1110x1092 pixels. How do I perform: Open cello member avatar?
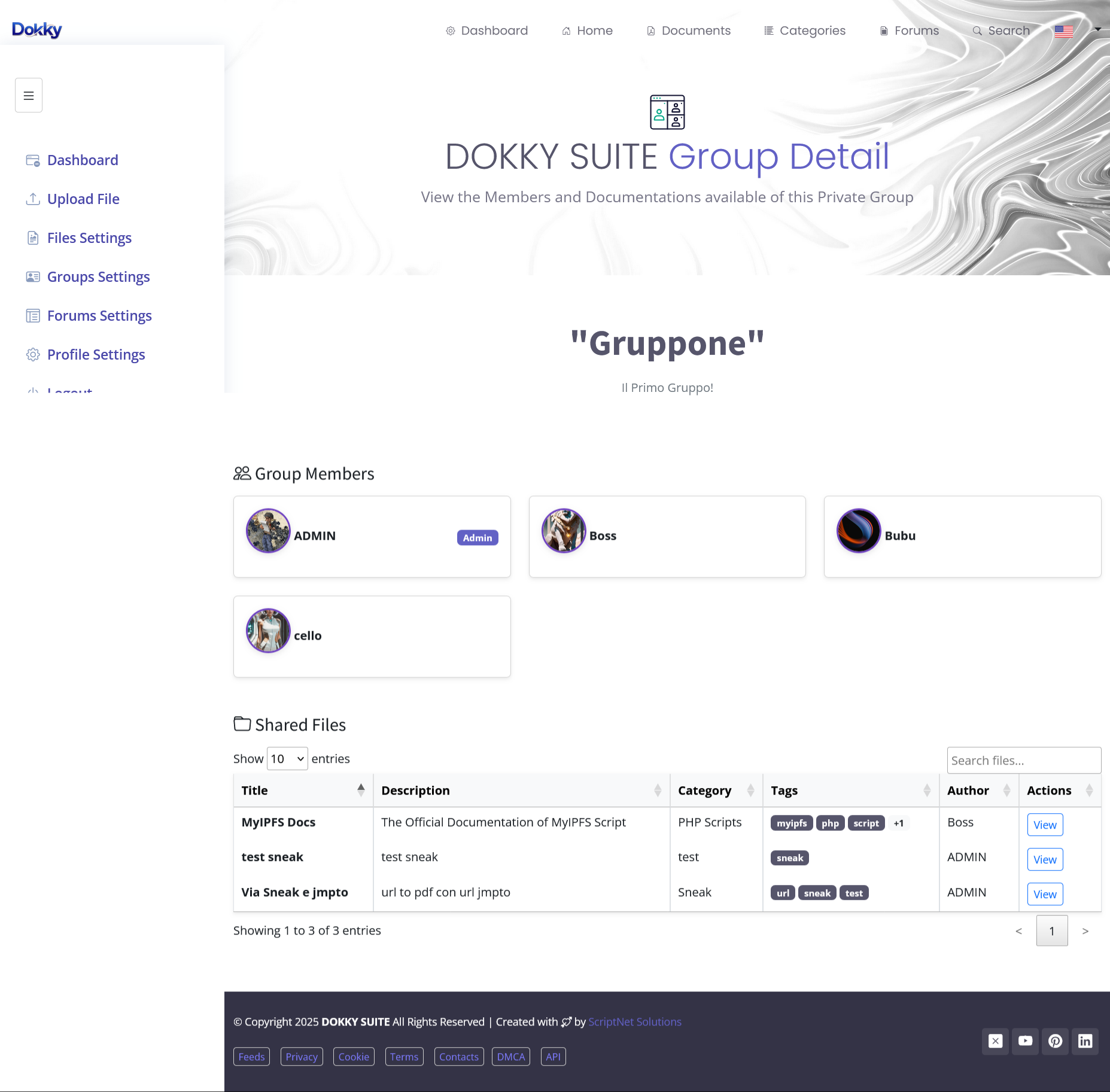268,631
